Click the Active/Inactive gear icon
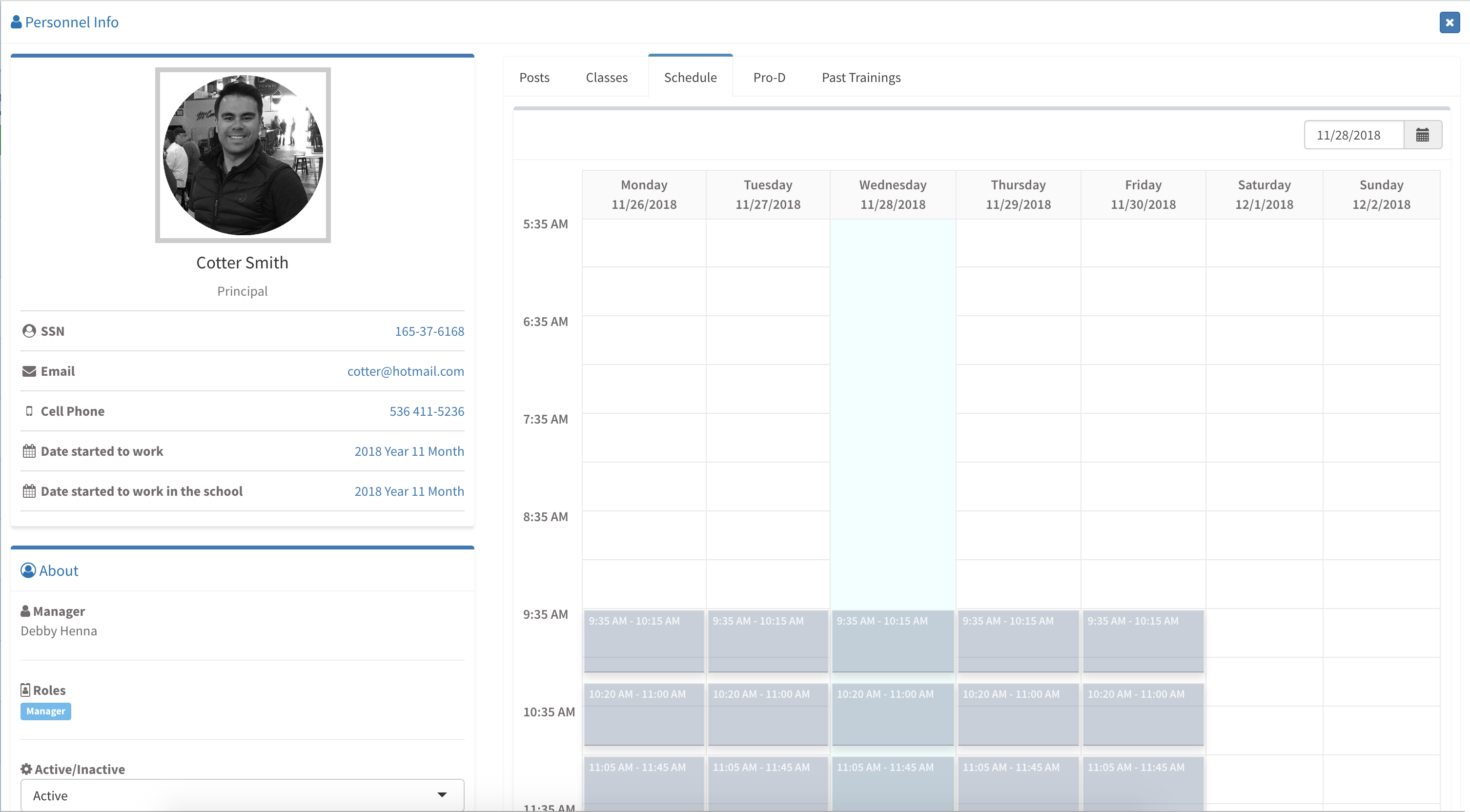Screen dimensions: 1470x812 26,769
